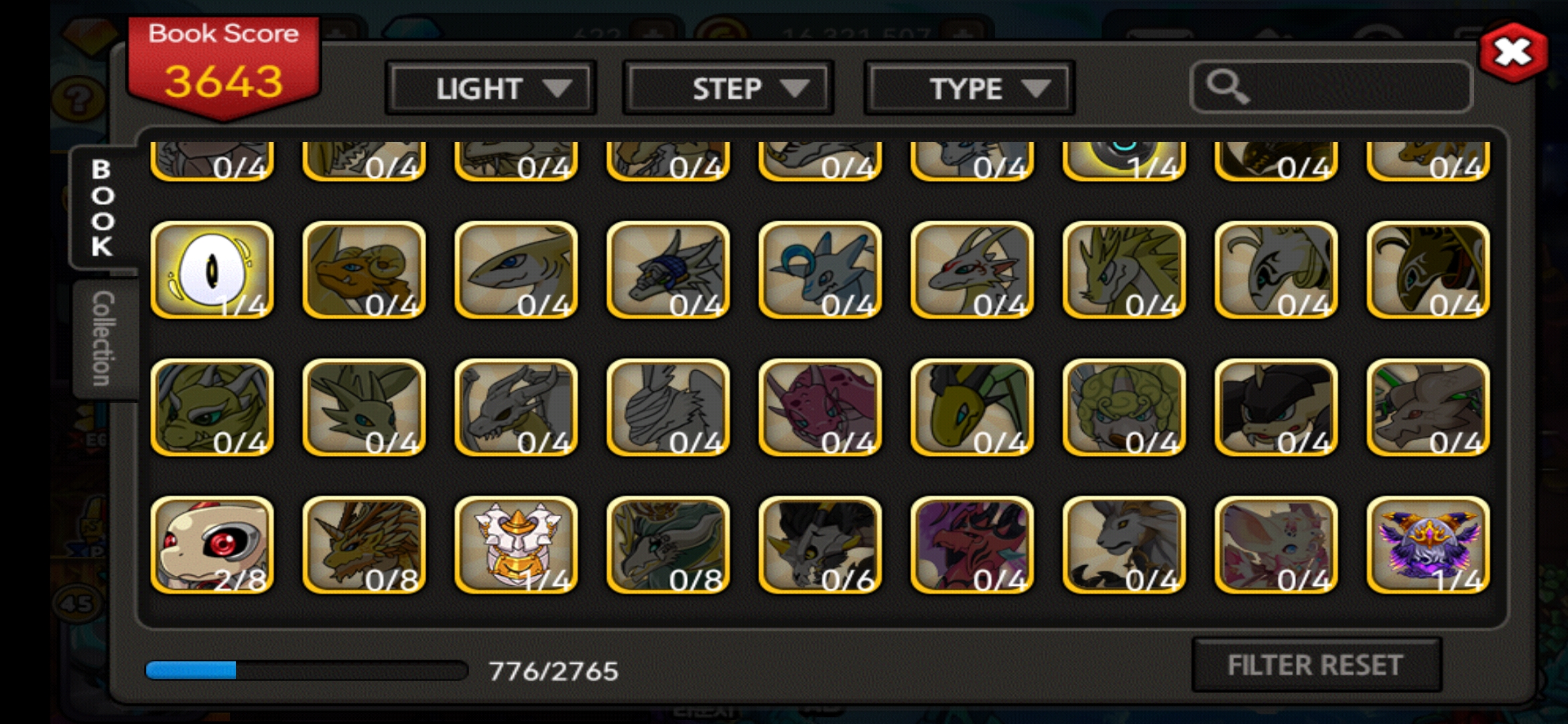Choose the ram-horned golden dragon portrait
1568x724 pixels.
[x=364, y=270]
